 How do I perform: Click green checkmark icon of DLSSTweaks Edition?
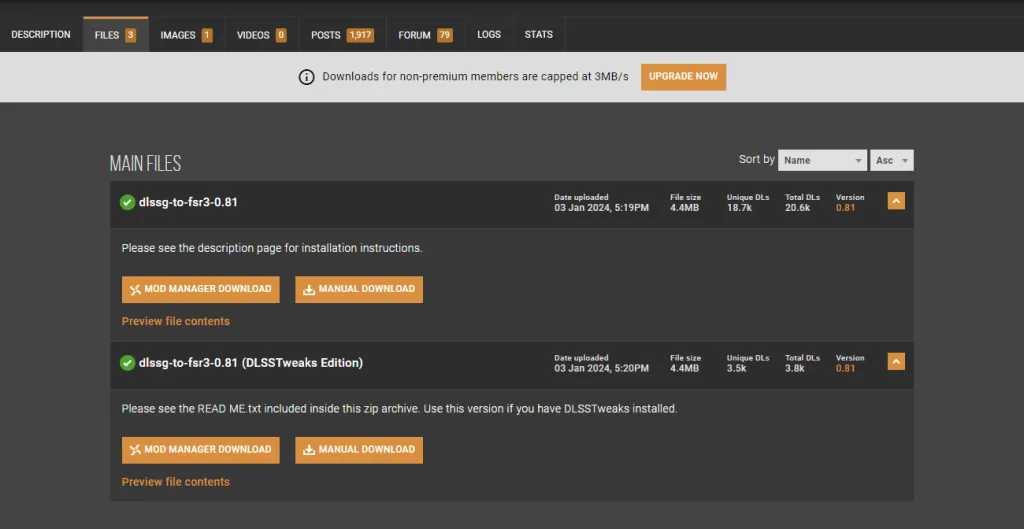[x=127, y=362]
